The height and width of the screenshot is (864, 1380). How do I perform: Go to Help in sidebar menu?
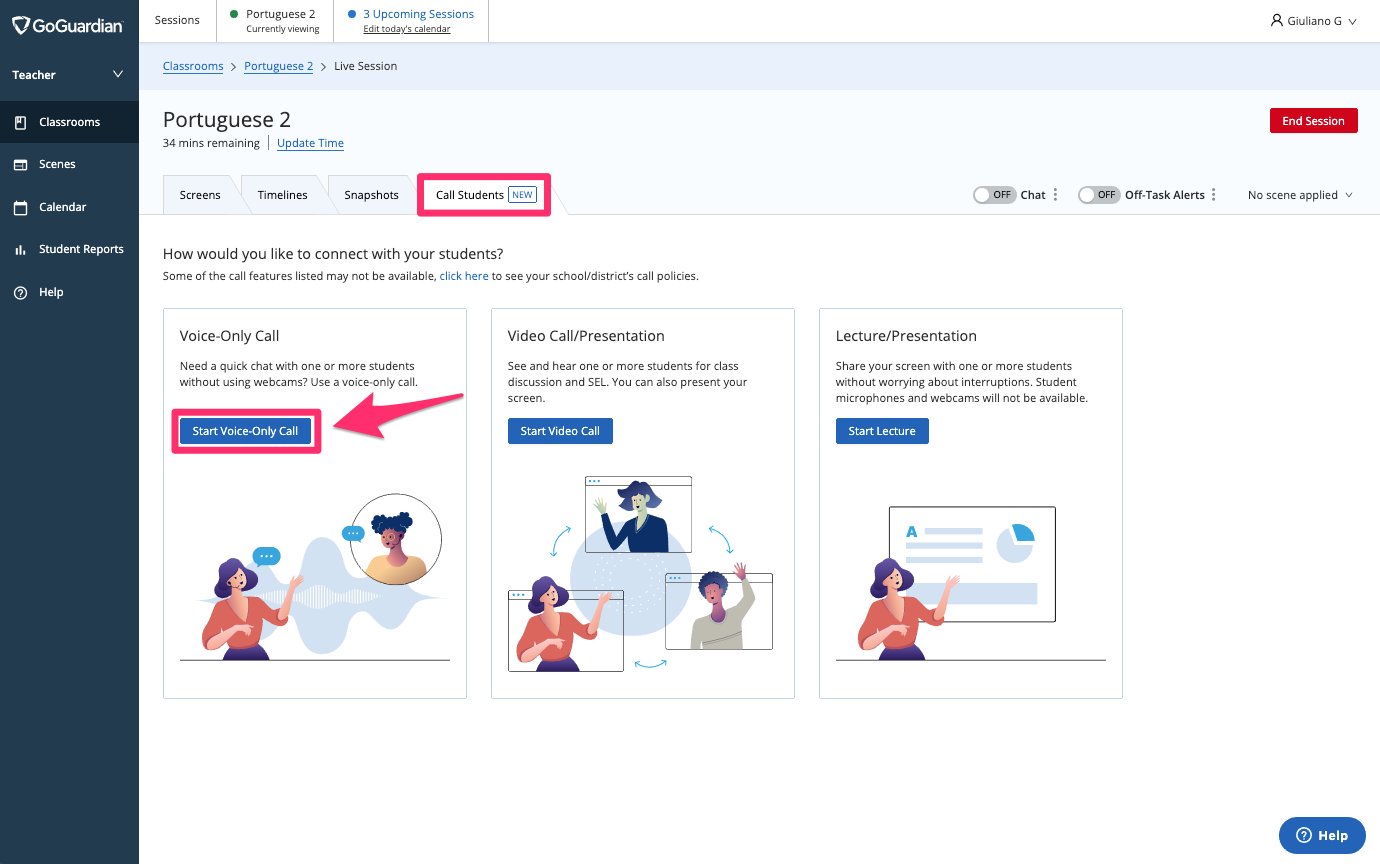pos(69,293)
